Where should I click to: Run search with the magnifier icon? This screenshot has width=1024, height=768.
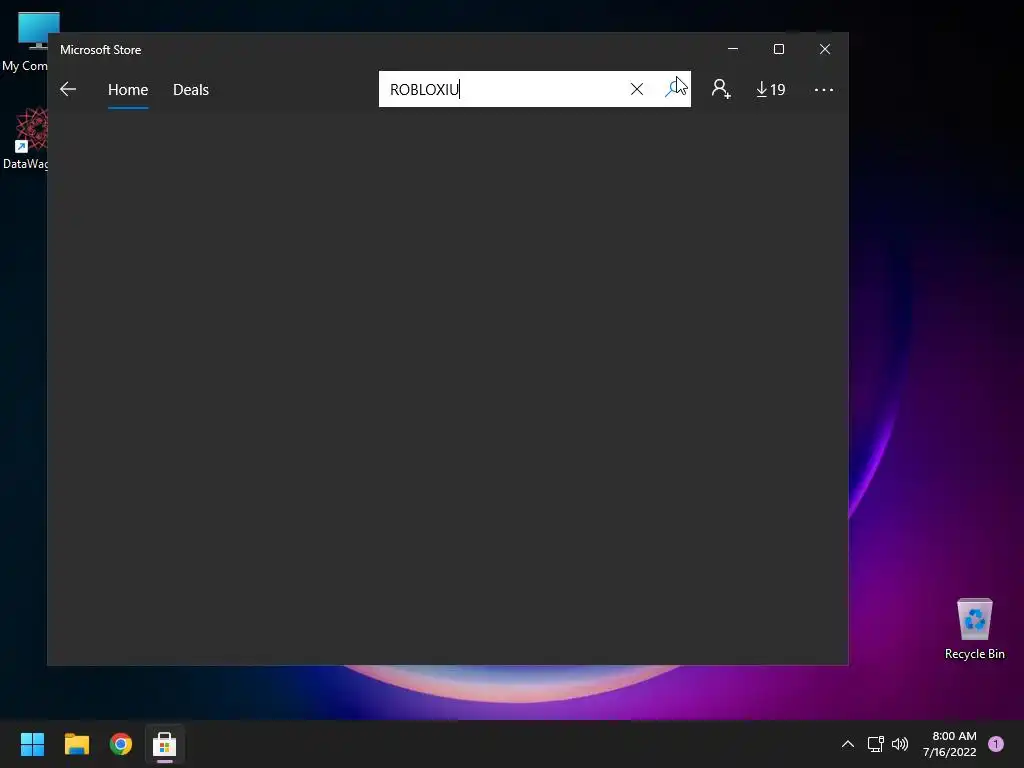point(673,89)
